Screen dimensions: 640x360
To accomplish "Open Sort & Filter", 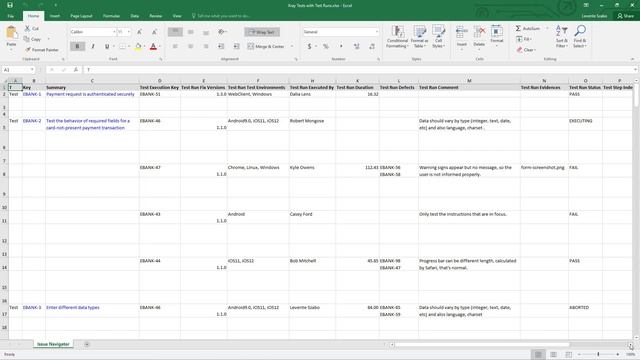I will tap(562, 37).
